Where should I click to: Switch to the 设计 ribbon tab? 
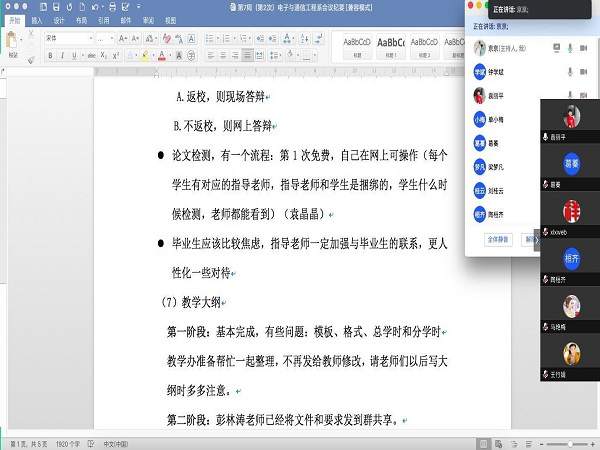[x=59, y=21]
